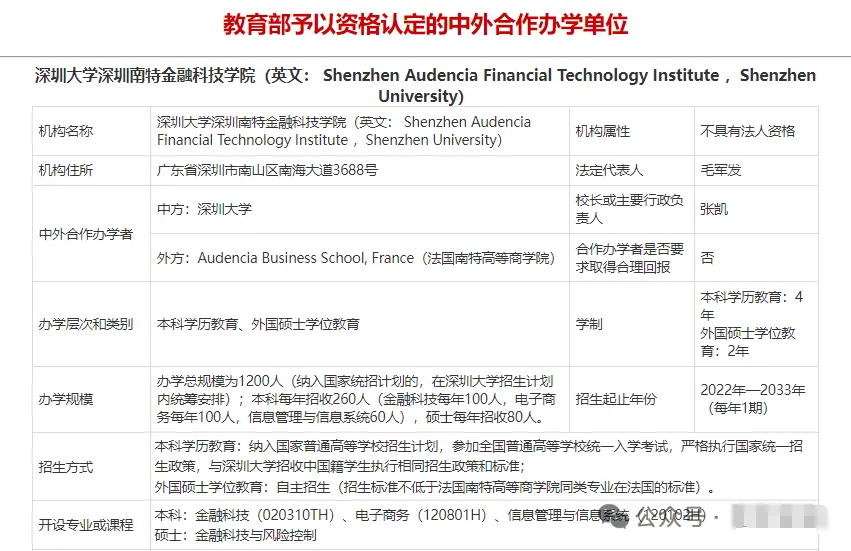Select the cell 中方：深圳大学
Screen dimensions: 851x551
[360, 210]
